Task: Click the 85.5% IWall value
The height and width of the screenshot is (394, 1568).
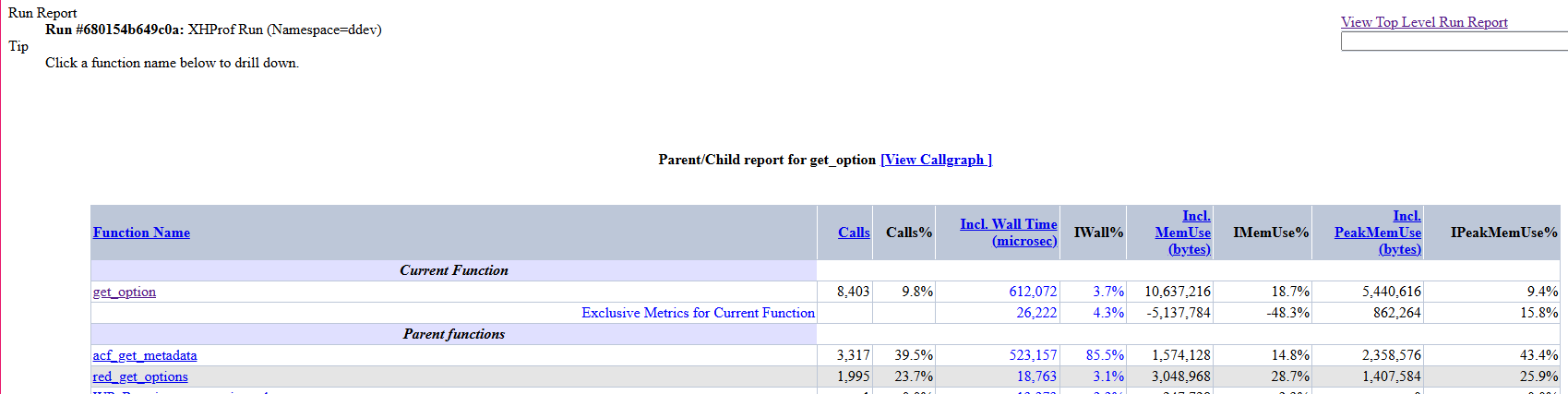Action: 1105,355
